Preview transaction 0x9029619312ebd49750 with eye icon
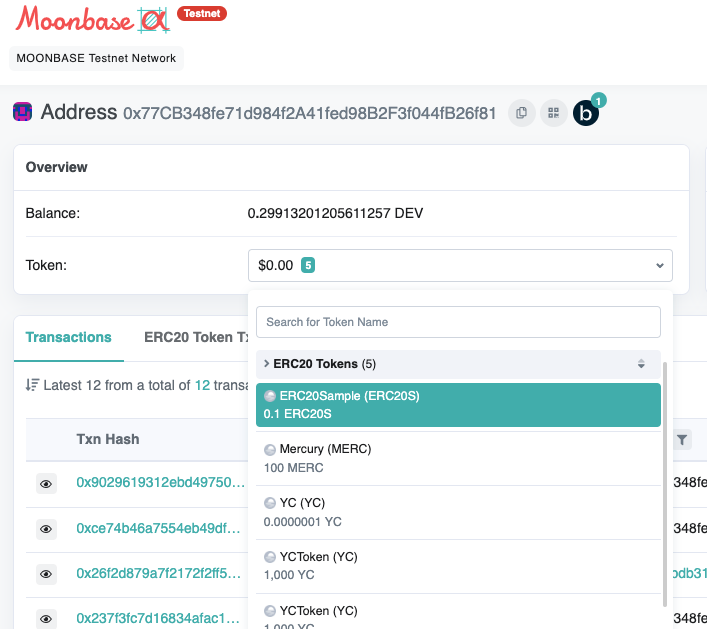707x629 pixels. tap(46, 484)
